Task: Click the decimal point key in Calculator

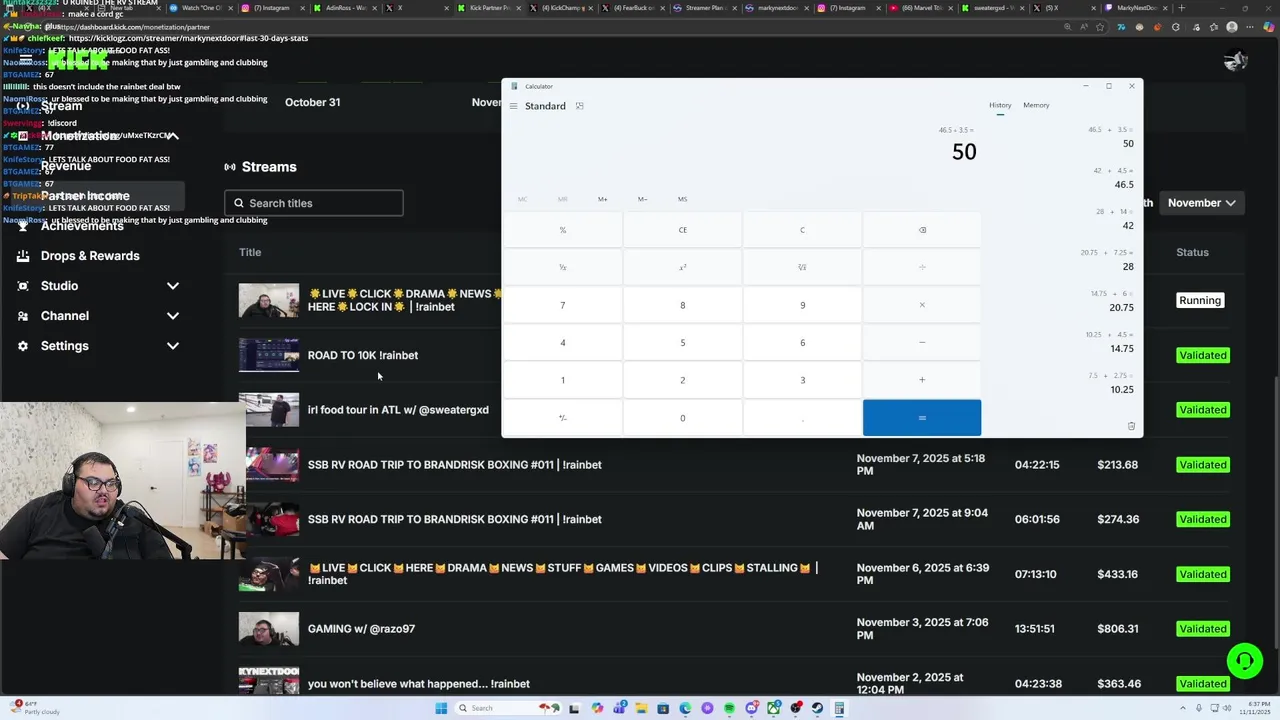Action: click(x=802, y=418)
